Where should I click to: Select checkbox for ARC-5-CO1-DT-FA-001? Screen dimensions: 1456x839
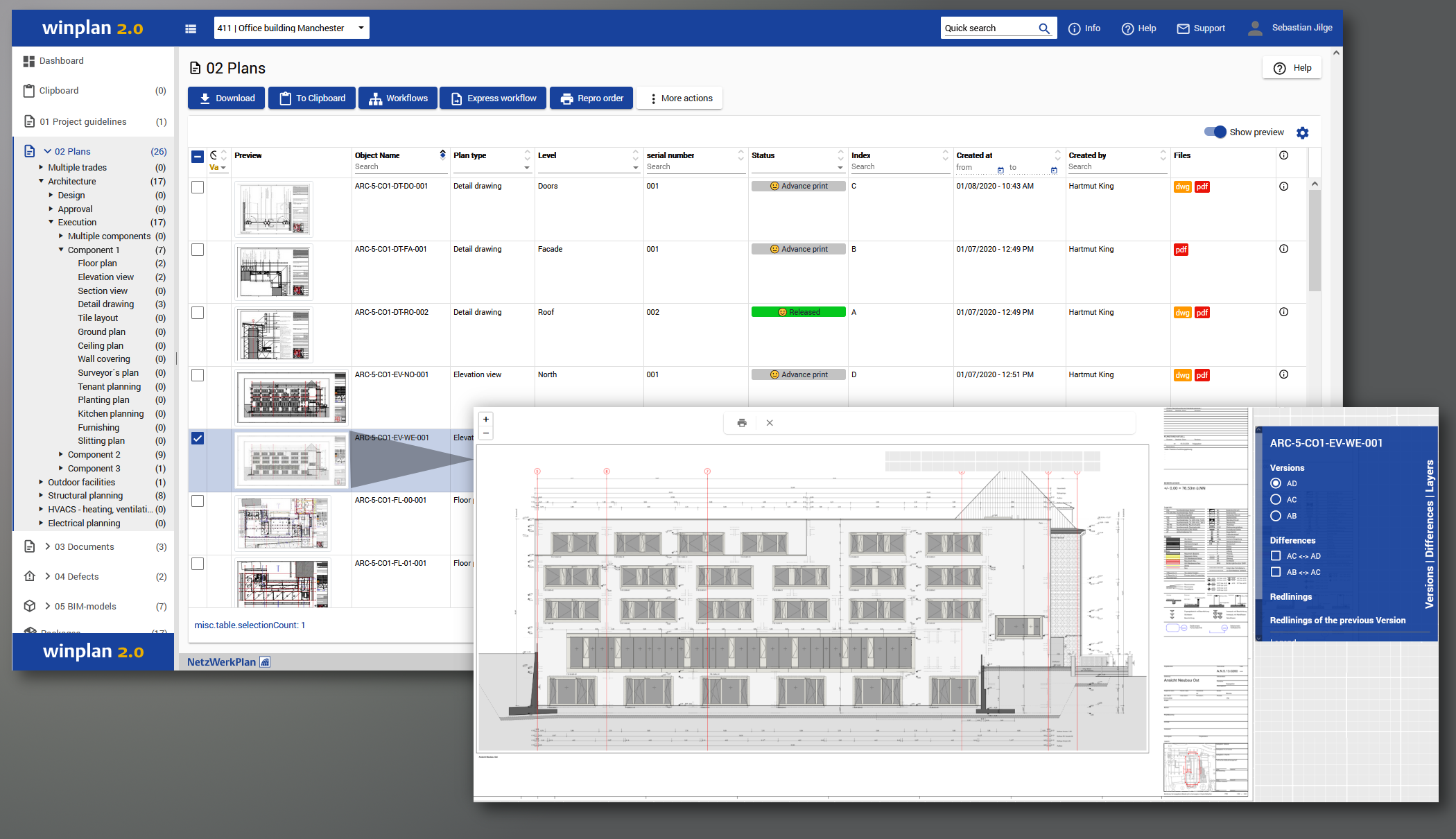[198, 250]
